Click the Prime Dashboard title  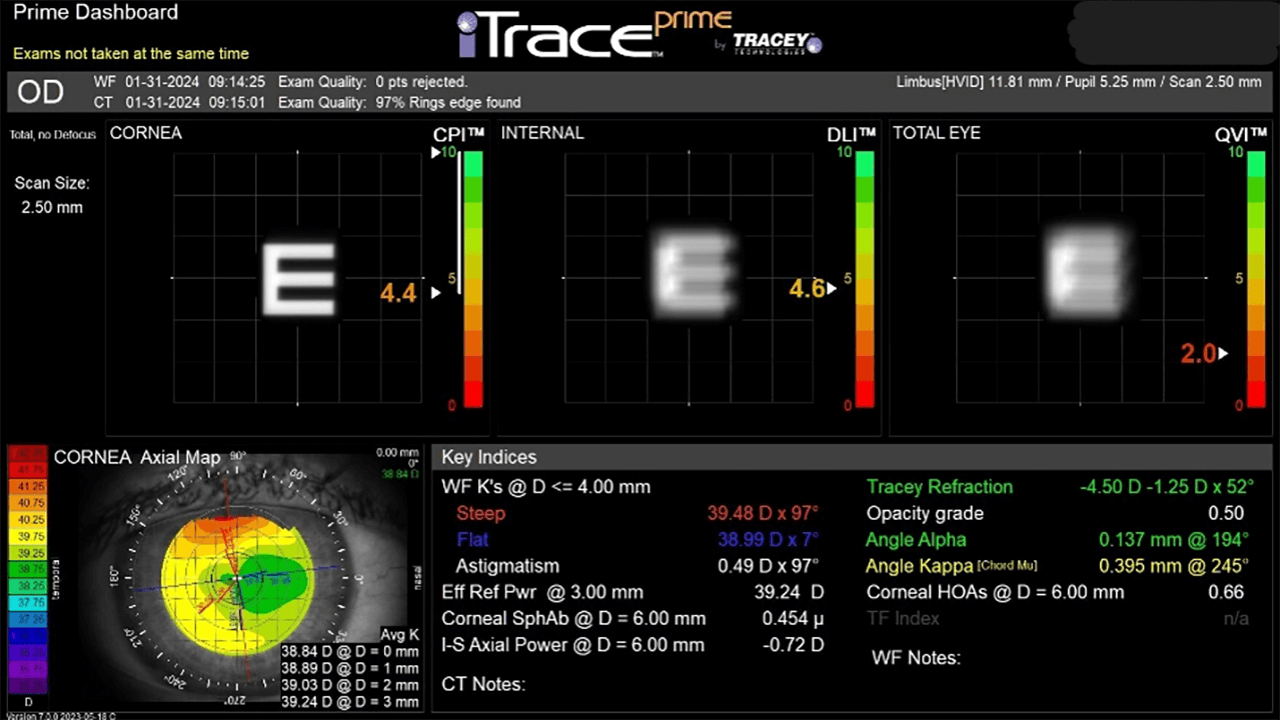tap(95, 13)
